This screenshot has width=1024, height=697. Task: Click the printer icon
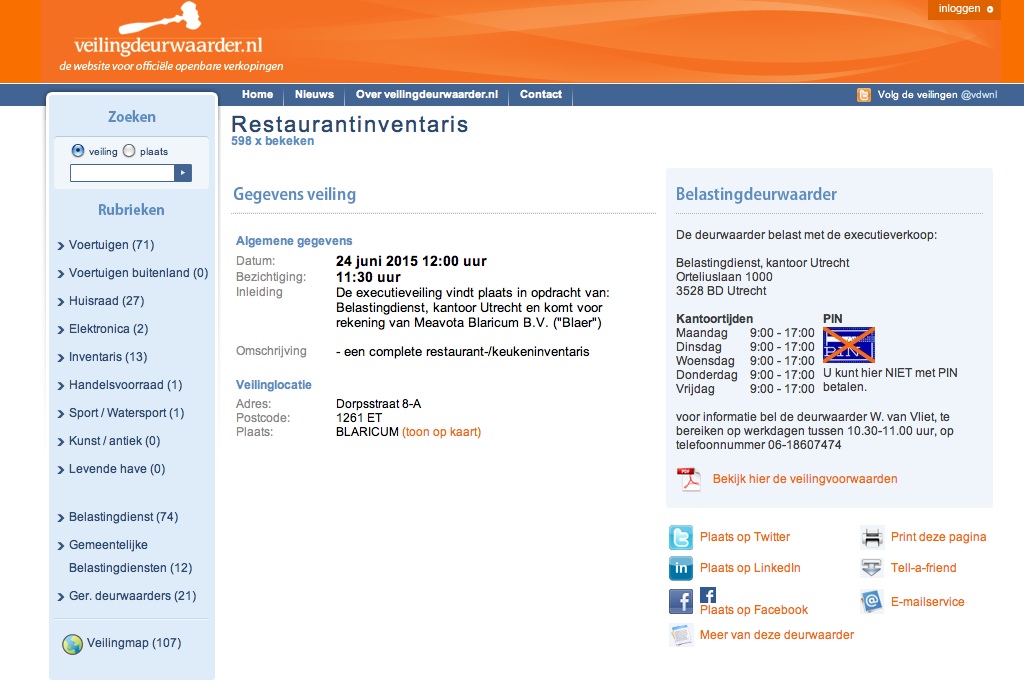(872, 538)
